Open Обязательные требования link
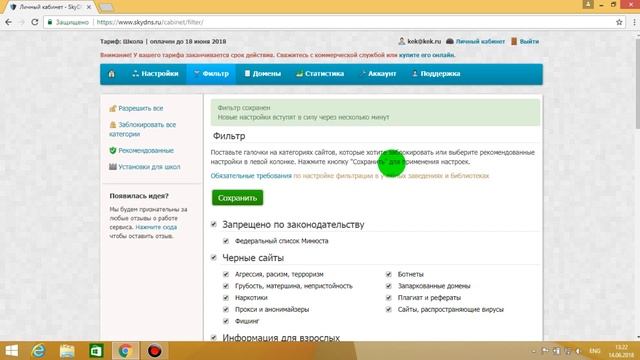640x360 pixels. (x=251, y=176)
